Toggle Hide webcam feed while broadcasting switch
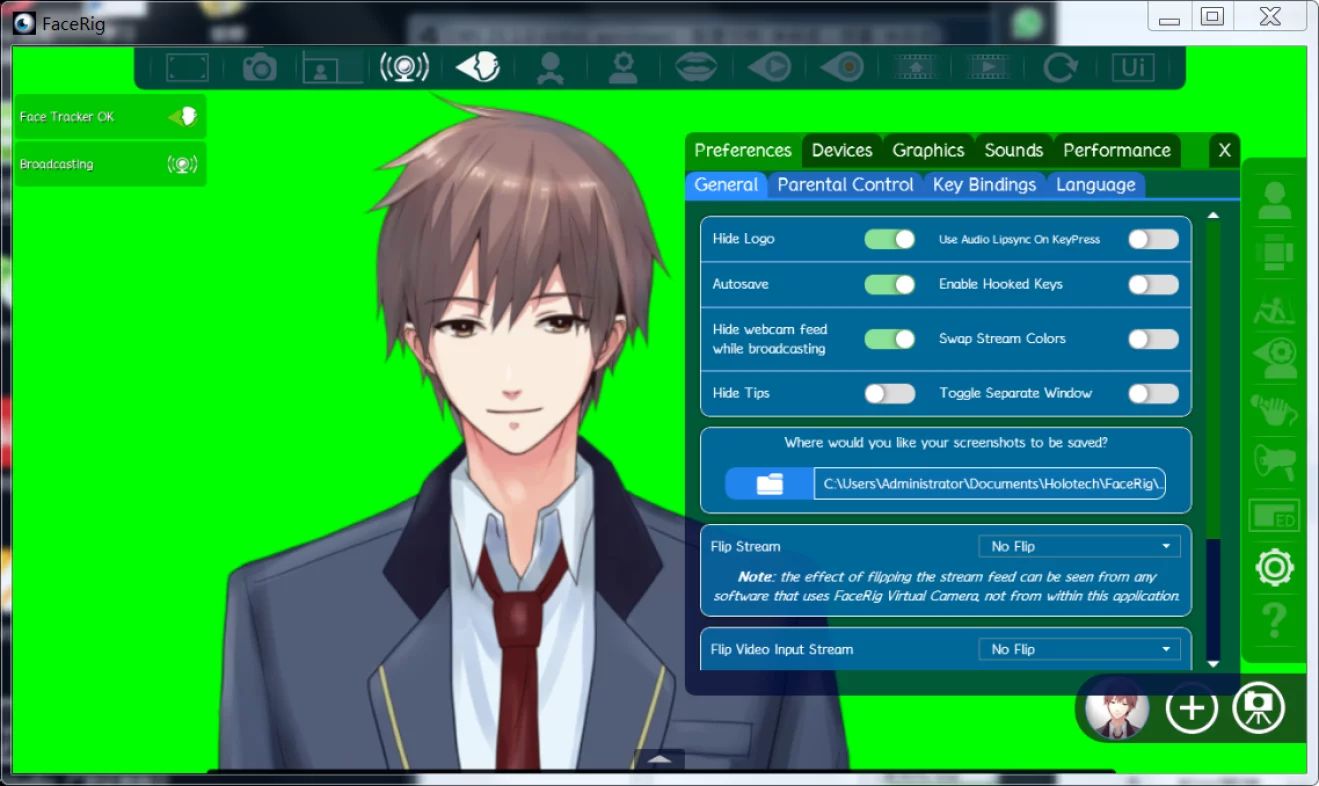This screenshot has height=786, width=1319. coord(890,339)
